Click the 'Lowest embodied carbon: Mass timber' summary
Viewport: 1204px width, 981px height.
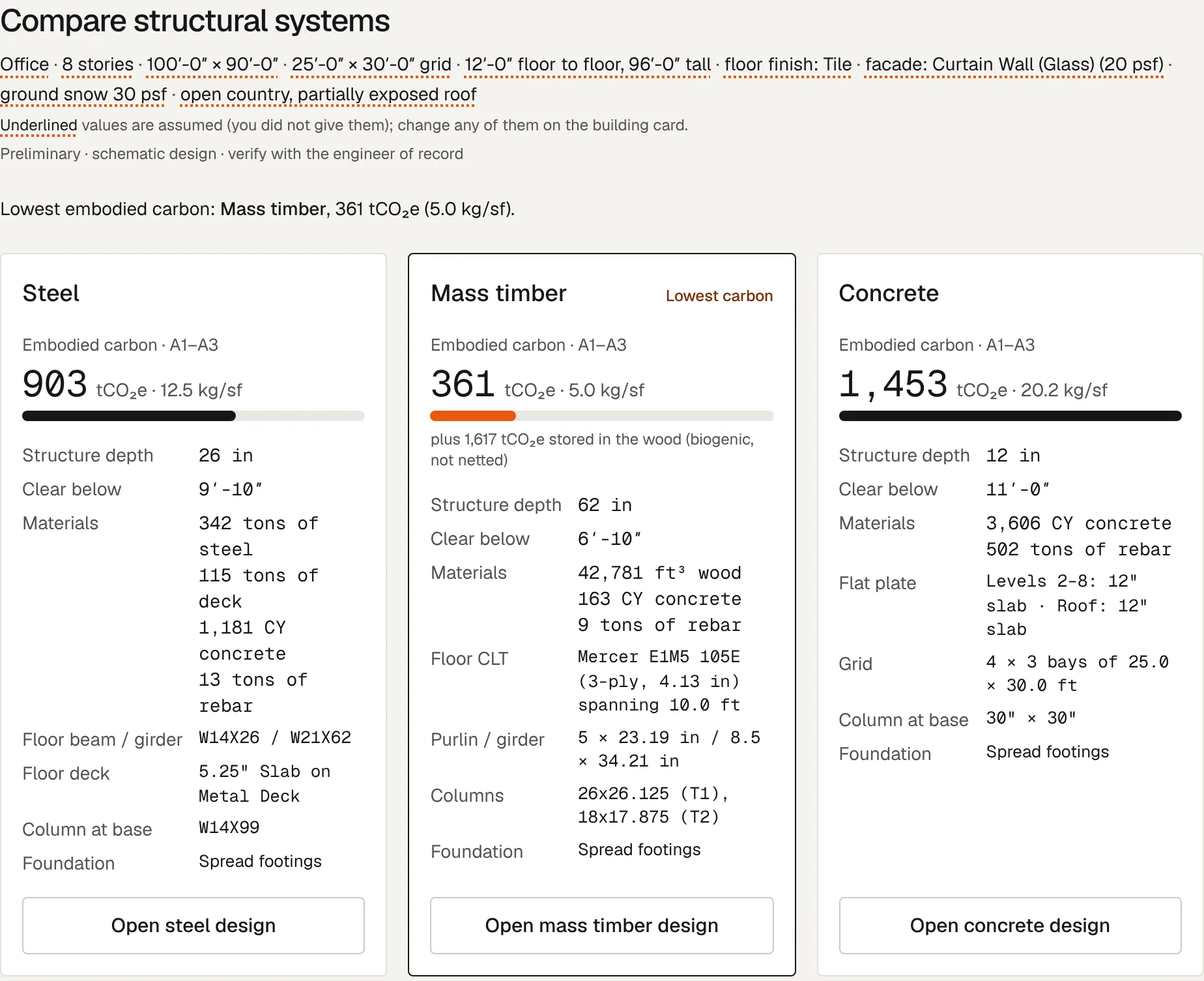[257, 209]
